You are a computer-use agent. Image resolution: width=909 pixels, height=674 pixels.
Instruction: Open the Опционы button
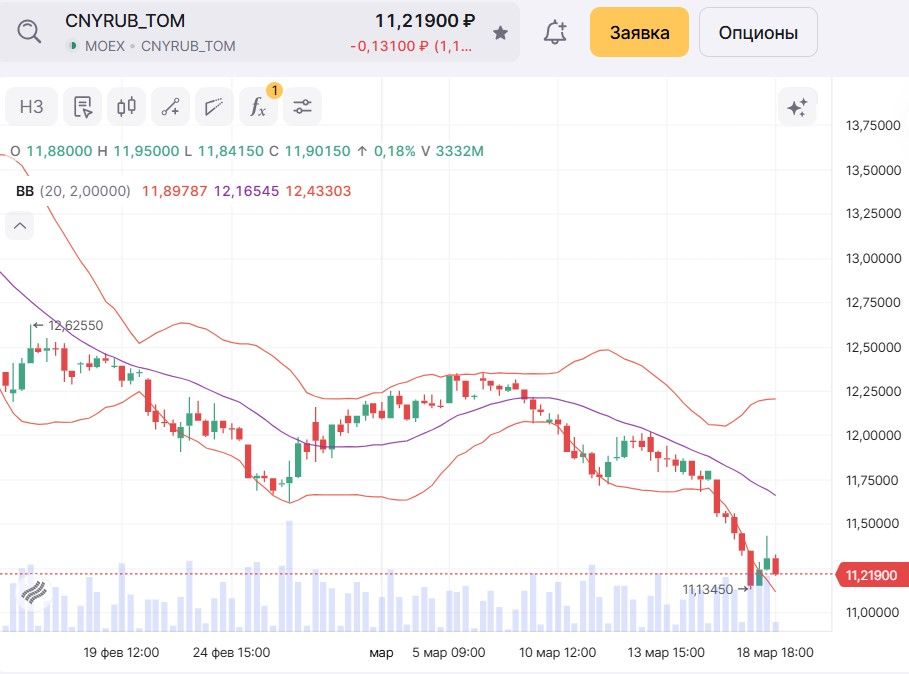click(x=757, y=32)
